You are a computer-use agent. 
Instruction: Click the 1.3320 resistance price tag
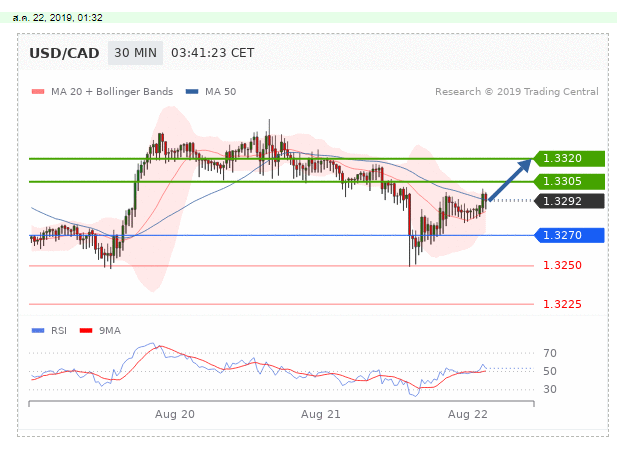(569, 159)
